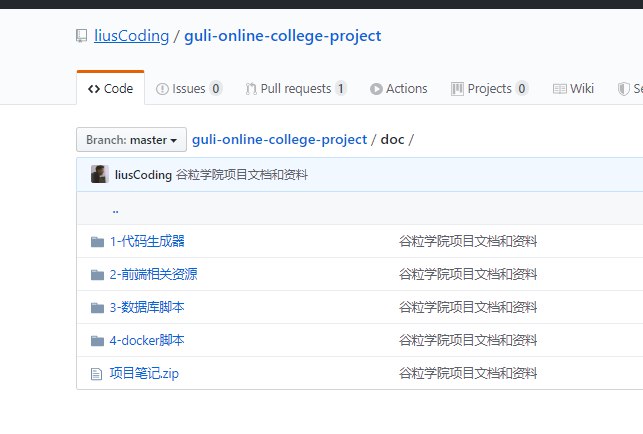
Task: Open the Wiki tab
Action: tap(573, 89)
